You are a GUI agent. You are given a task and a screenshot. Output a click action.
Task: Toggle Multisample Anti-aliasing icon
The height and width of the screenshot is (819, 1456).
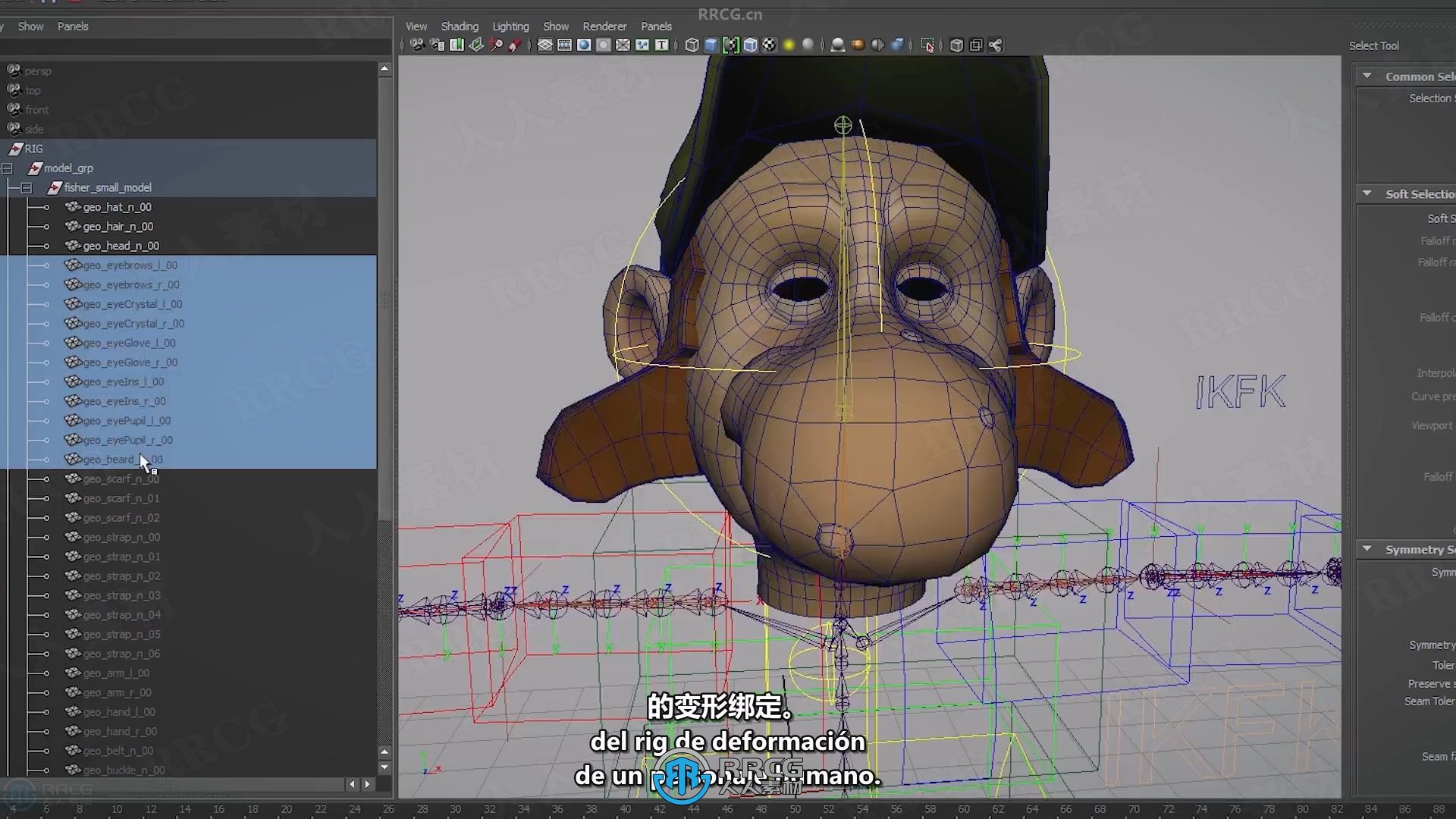click(x=877, y=45)
